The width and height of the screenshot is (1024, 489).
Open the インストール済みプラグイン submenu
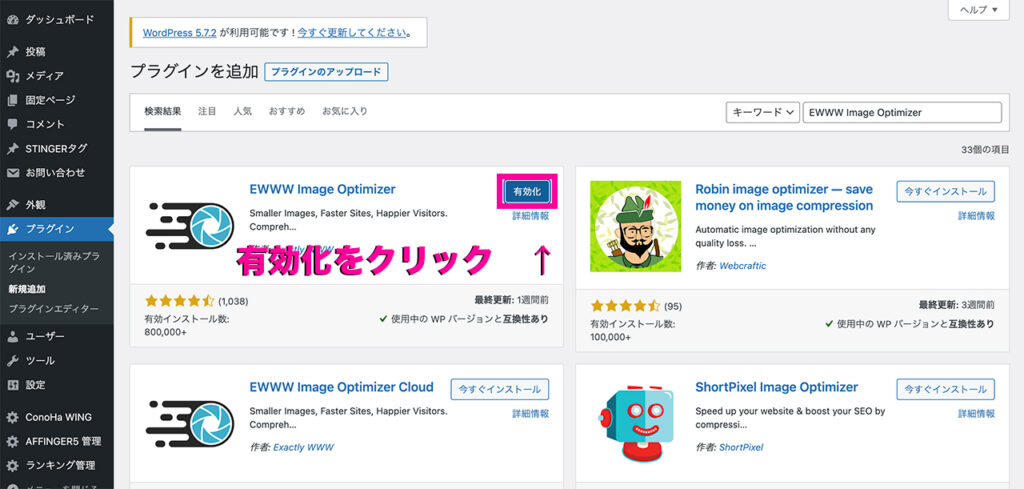point(54,262)
